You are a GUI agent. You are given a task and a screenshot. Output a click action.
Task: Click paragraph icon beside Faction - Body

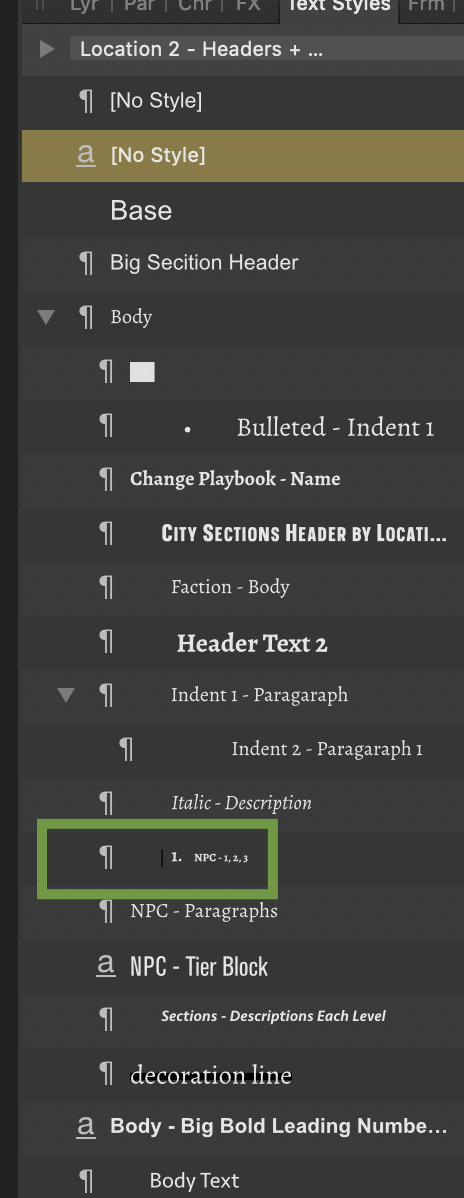pos(107,587)
